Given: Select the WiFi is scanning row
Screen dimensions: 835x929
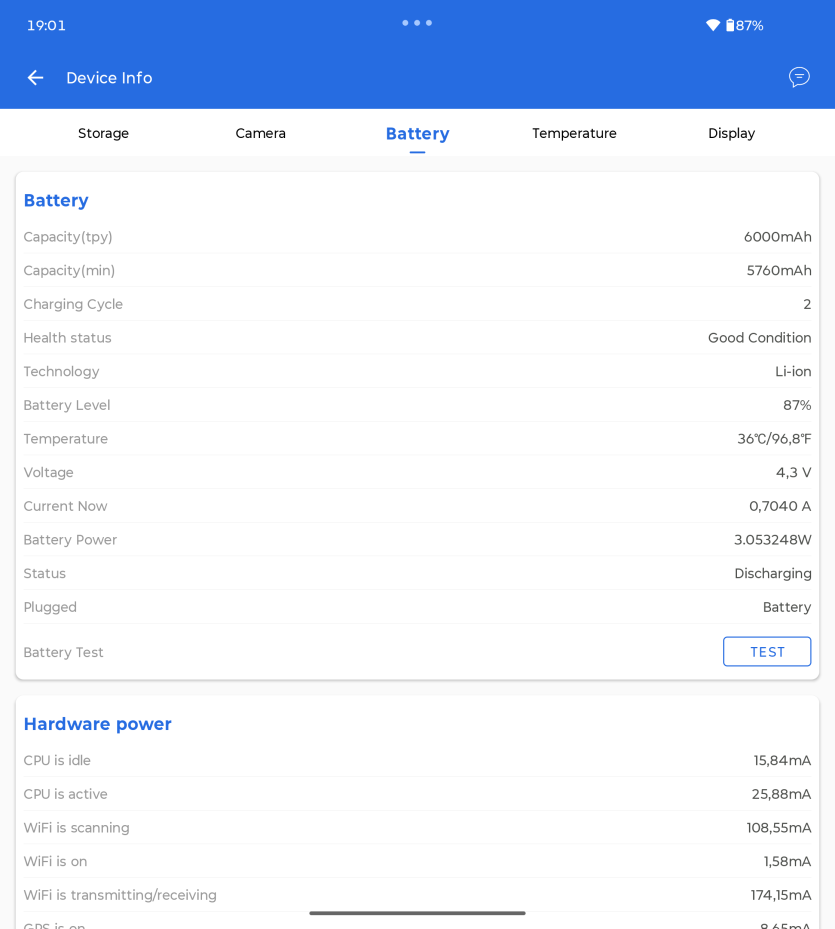Looking at the screenshot, I should pyautogui.click(x=417, y=828).
